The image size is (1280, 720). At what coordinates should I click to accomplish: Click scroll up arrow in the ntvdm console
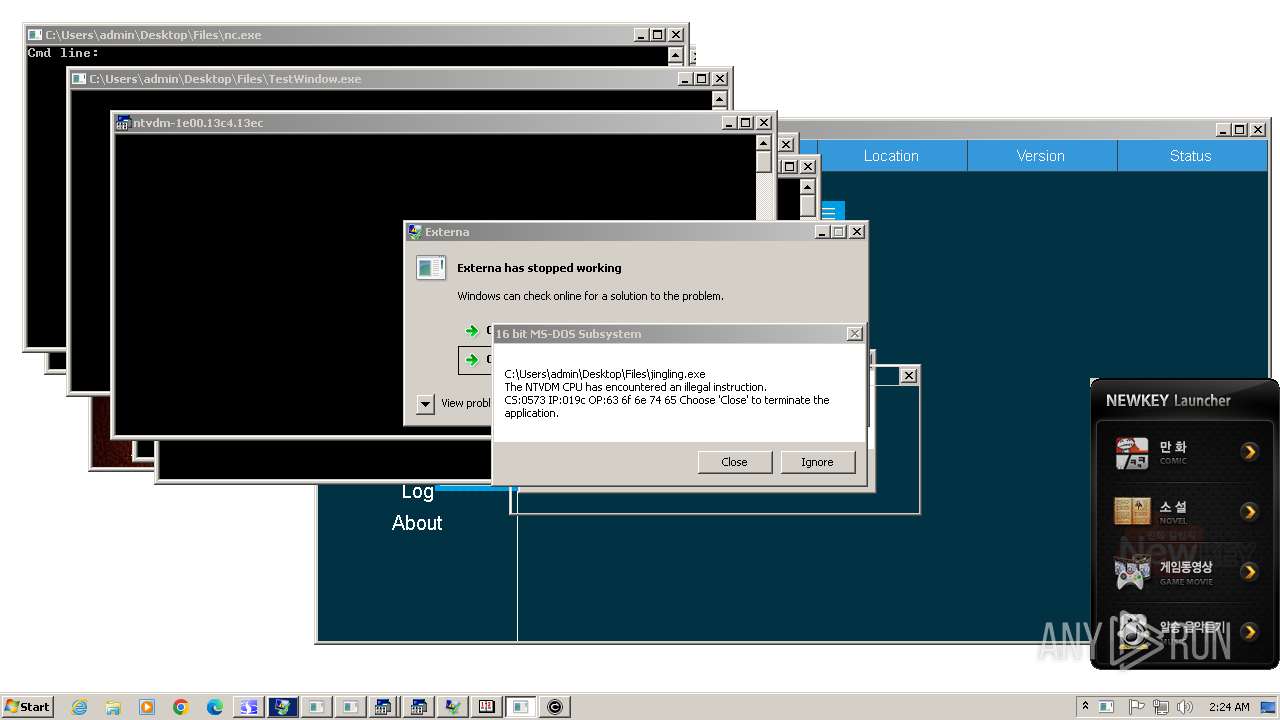pyautogui.click(x=764, y=143)
